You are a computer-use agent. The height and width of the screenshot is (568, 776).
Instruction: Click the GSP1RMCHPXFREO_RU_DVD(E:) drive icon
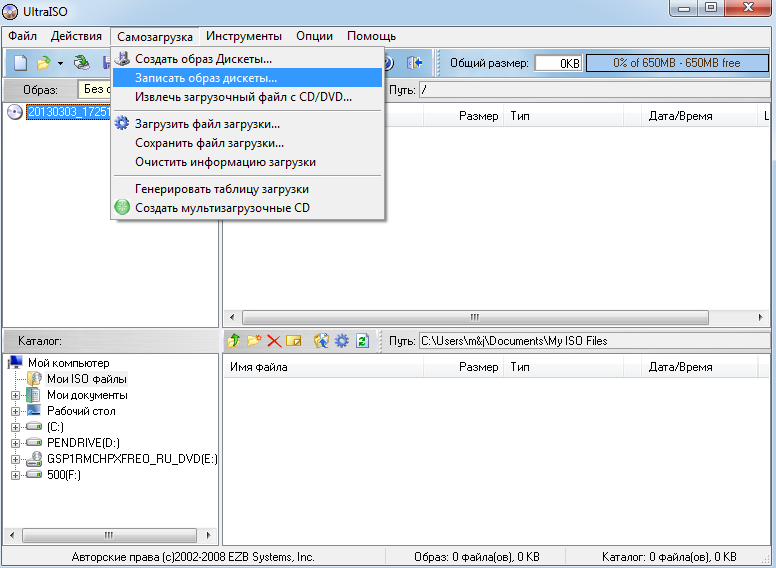(x=34, y=459)
